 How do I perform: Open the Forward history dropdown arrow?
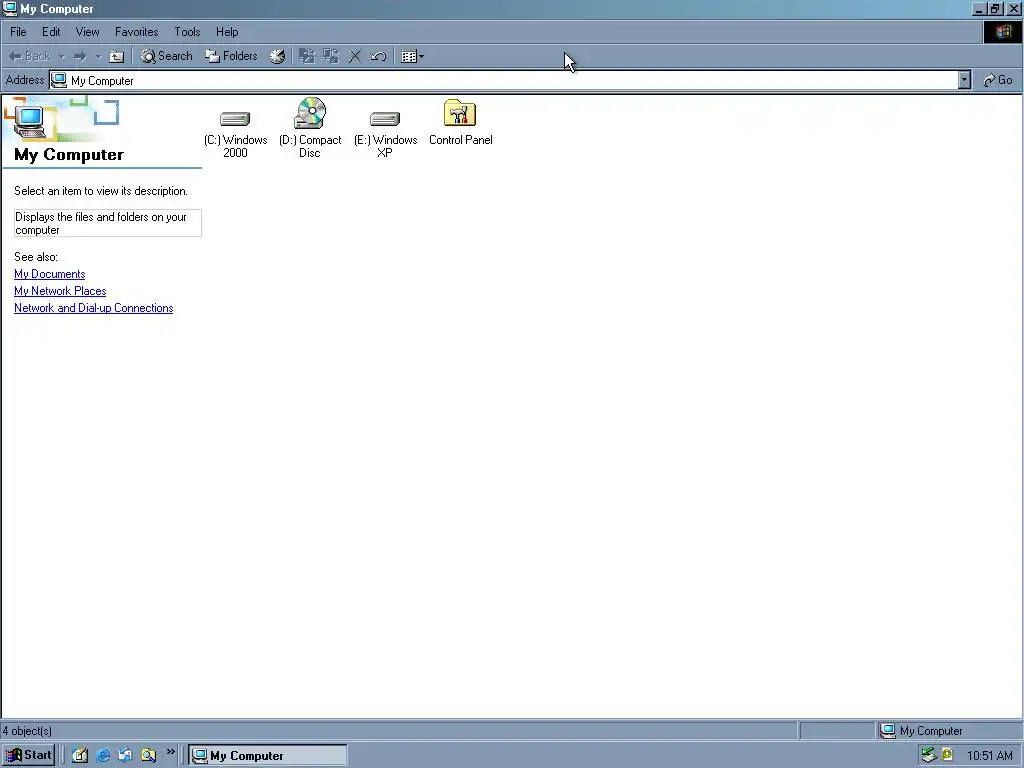[98, 57]
